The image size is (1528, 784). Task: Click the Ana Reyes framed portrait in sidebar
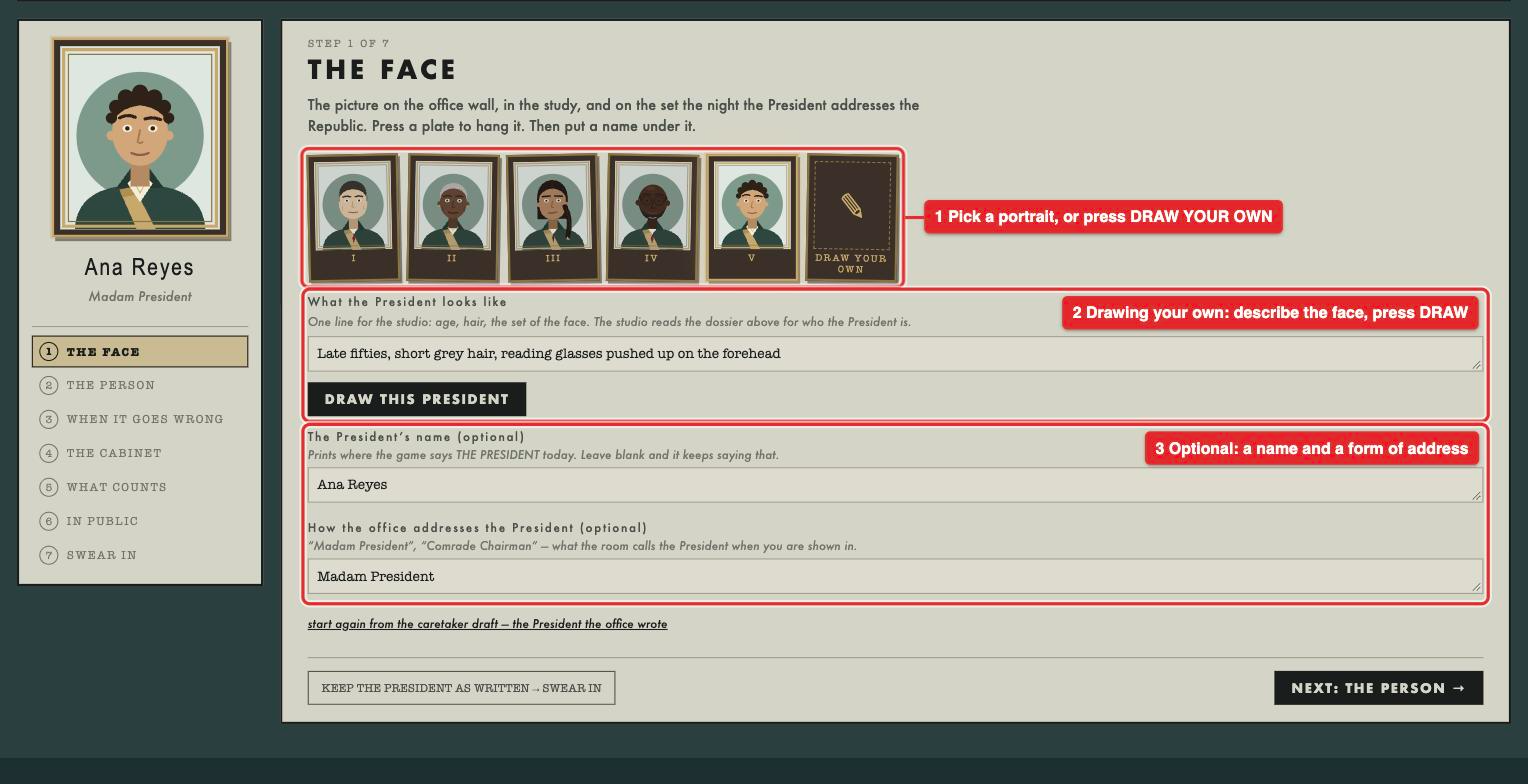coord(140,138)
